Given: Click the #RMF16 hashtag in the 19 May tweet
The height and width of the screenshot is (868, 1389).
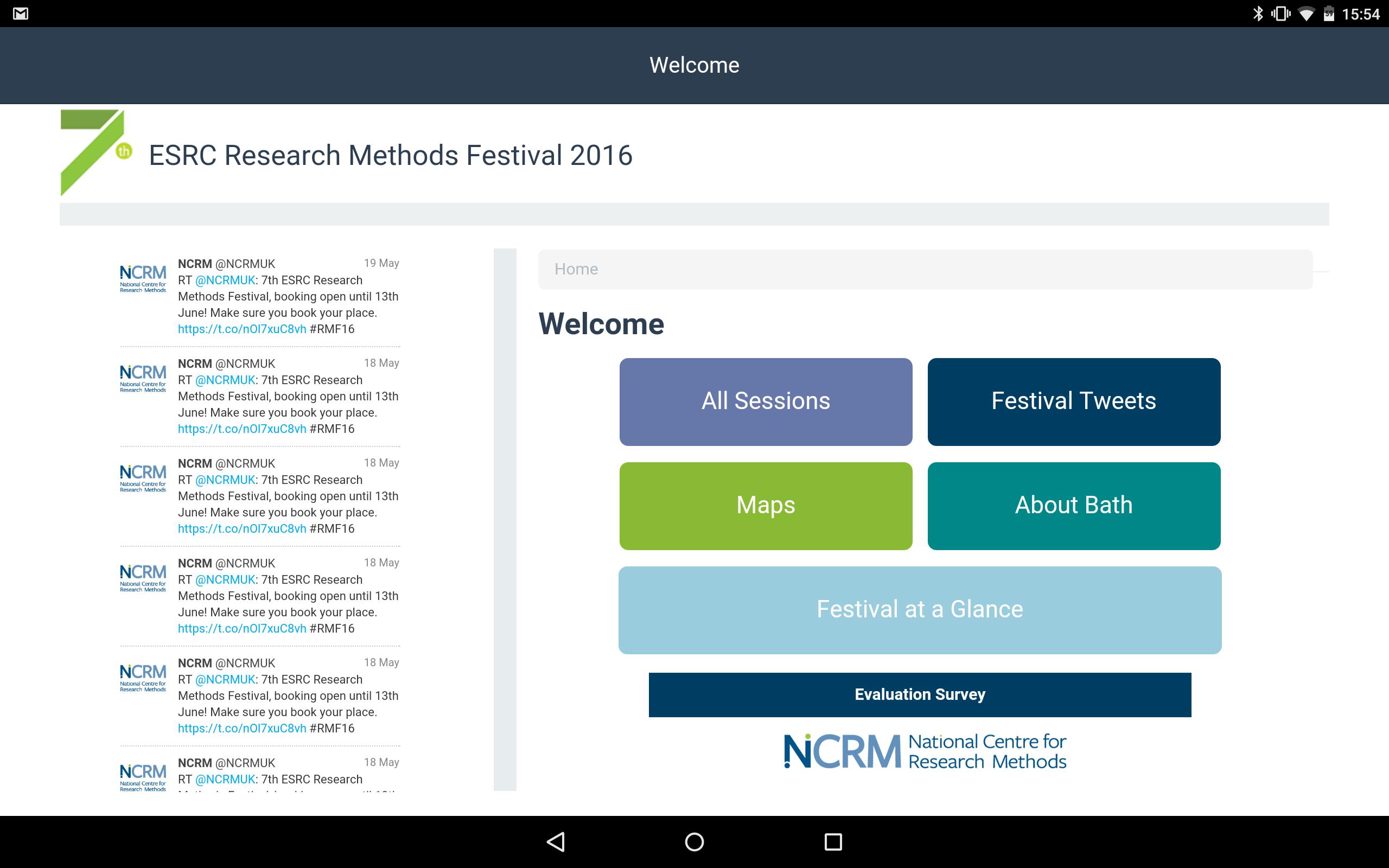Looking at the screenshot, I should click(332, 329).
